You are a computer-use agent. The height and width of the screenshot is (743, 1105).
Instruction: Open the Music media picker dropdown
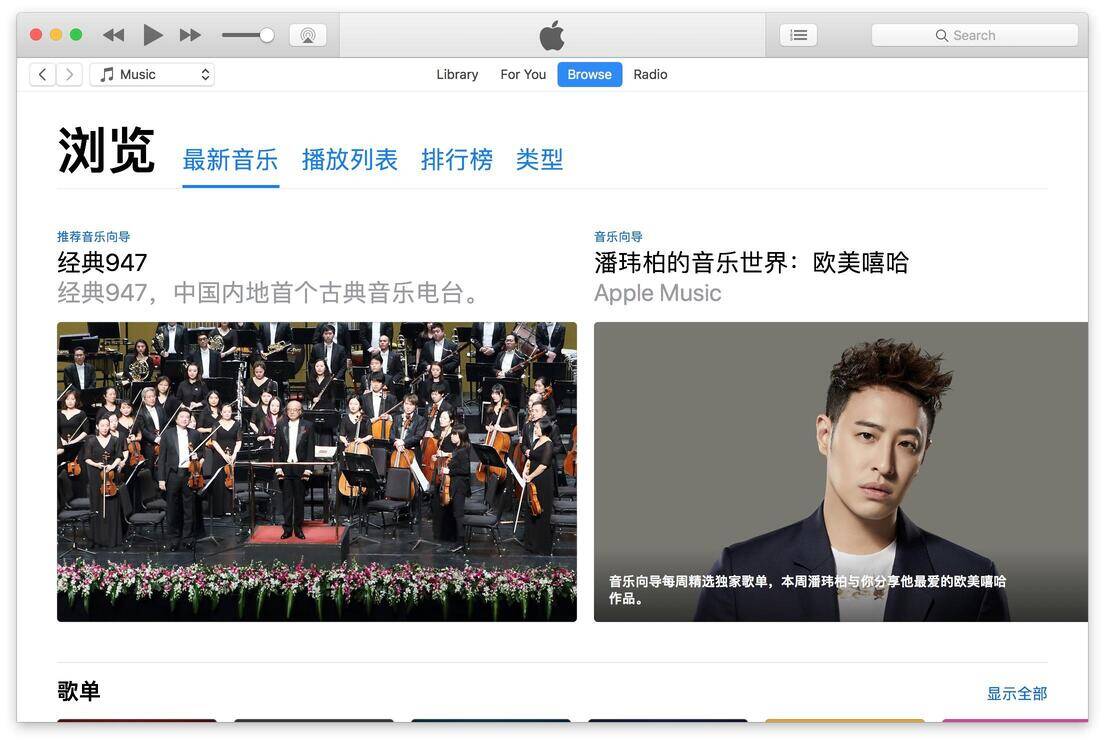click(x=152, y=75)
